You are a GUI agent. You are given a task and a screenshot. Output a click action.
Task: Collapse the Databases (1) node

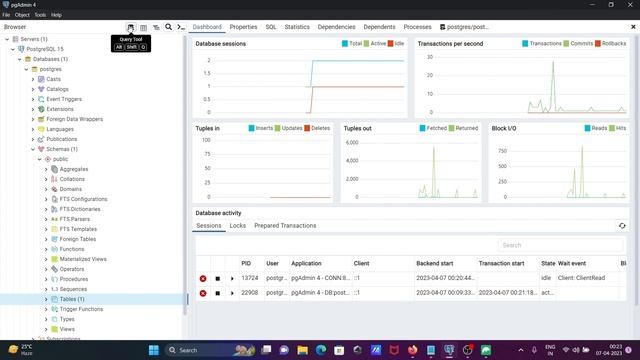click(20, 59)
